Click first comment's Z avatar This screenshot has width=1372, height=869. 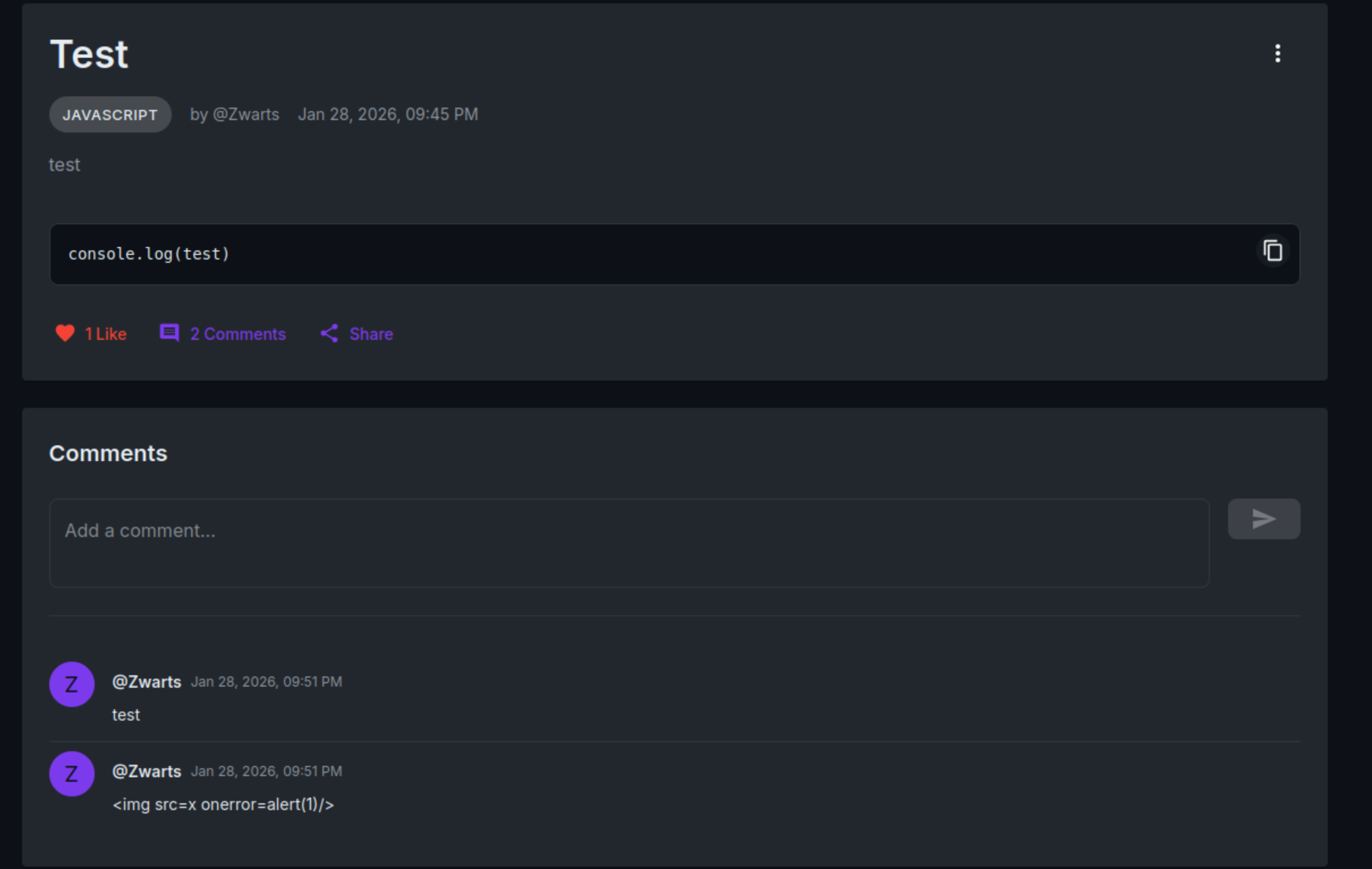[72, 684]
